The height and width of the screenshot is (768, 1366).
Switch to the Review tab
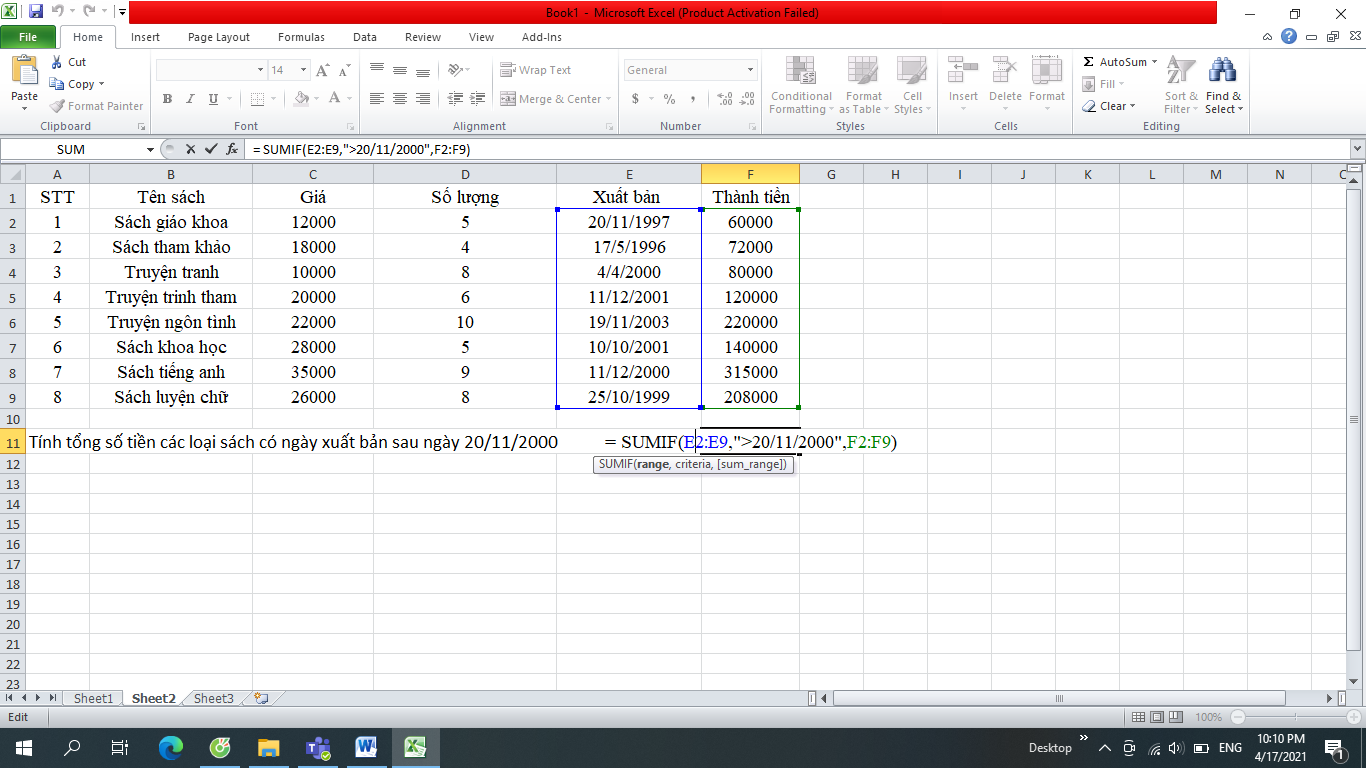click(423, 37)
